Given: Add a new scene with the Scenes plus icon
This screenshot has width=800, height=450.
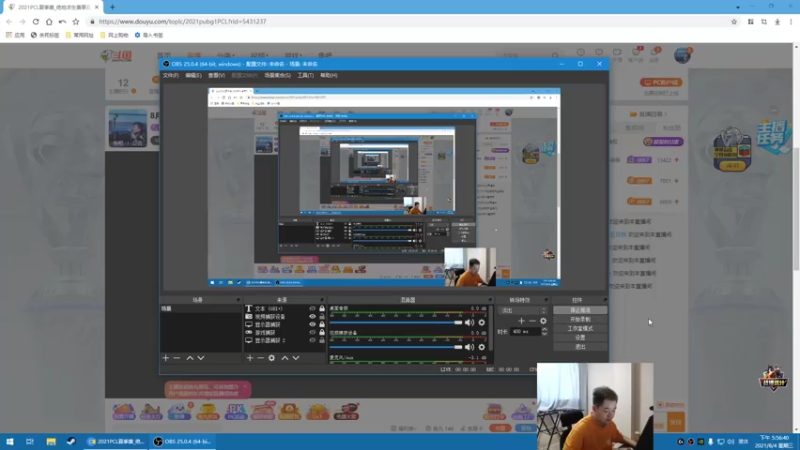Looking at the screenshot, I should [165, 358].
